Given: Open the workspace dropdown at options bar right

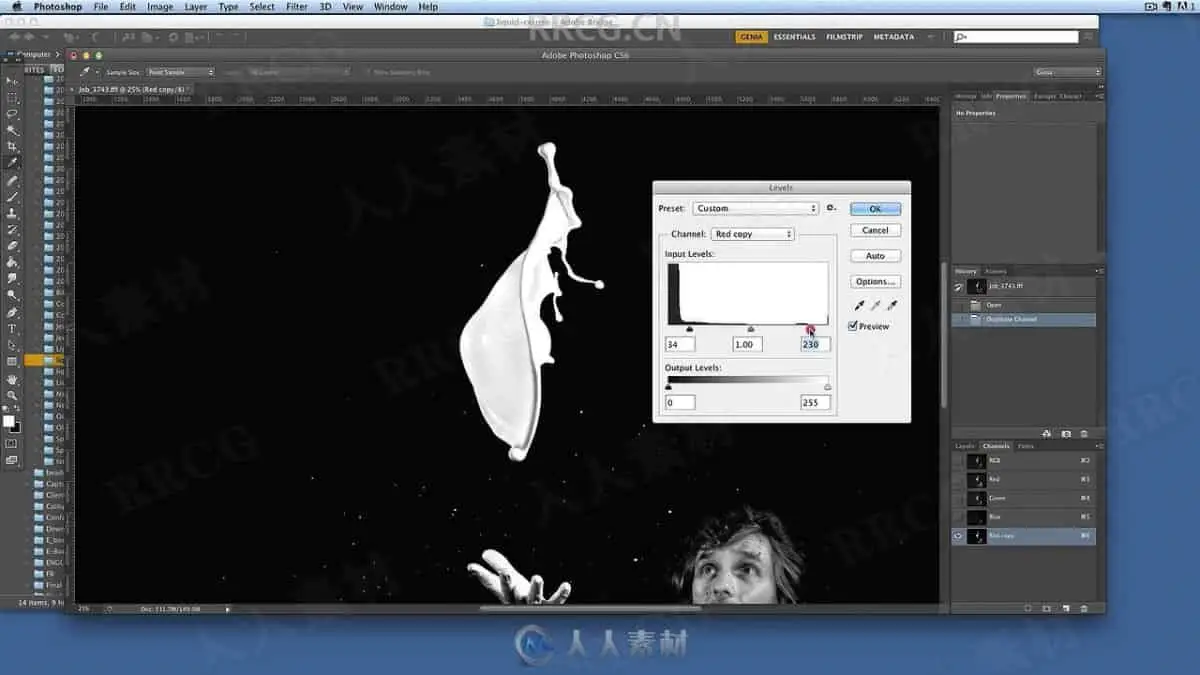Looking at the screenshot, I should tap(1068, 72).
